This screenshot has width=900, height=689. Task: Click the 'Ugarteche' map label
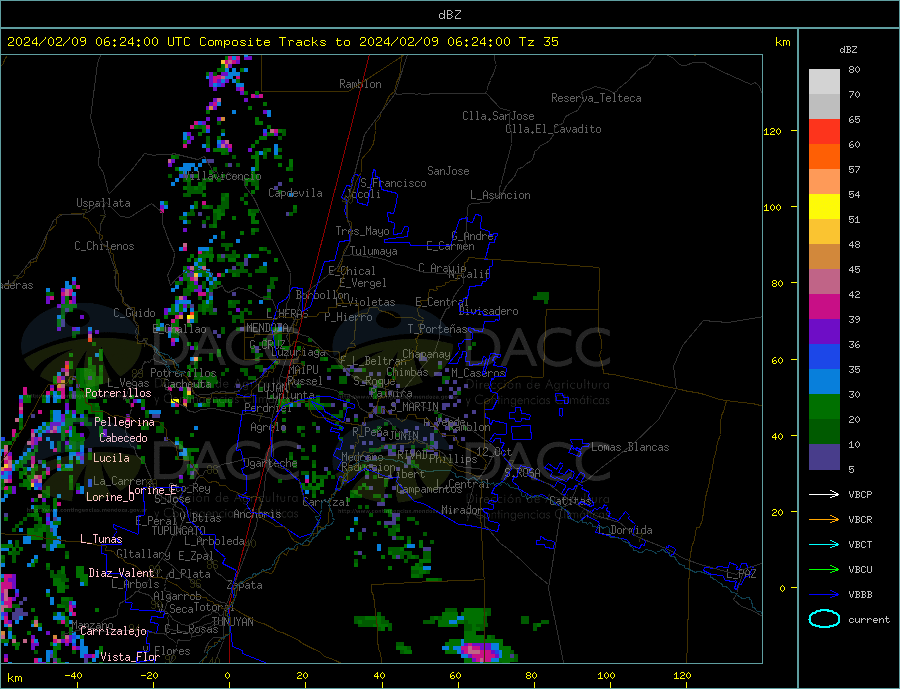click(x=270, y=463)
